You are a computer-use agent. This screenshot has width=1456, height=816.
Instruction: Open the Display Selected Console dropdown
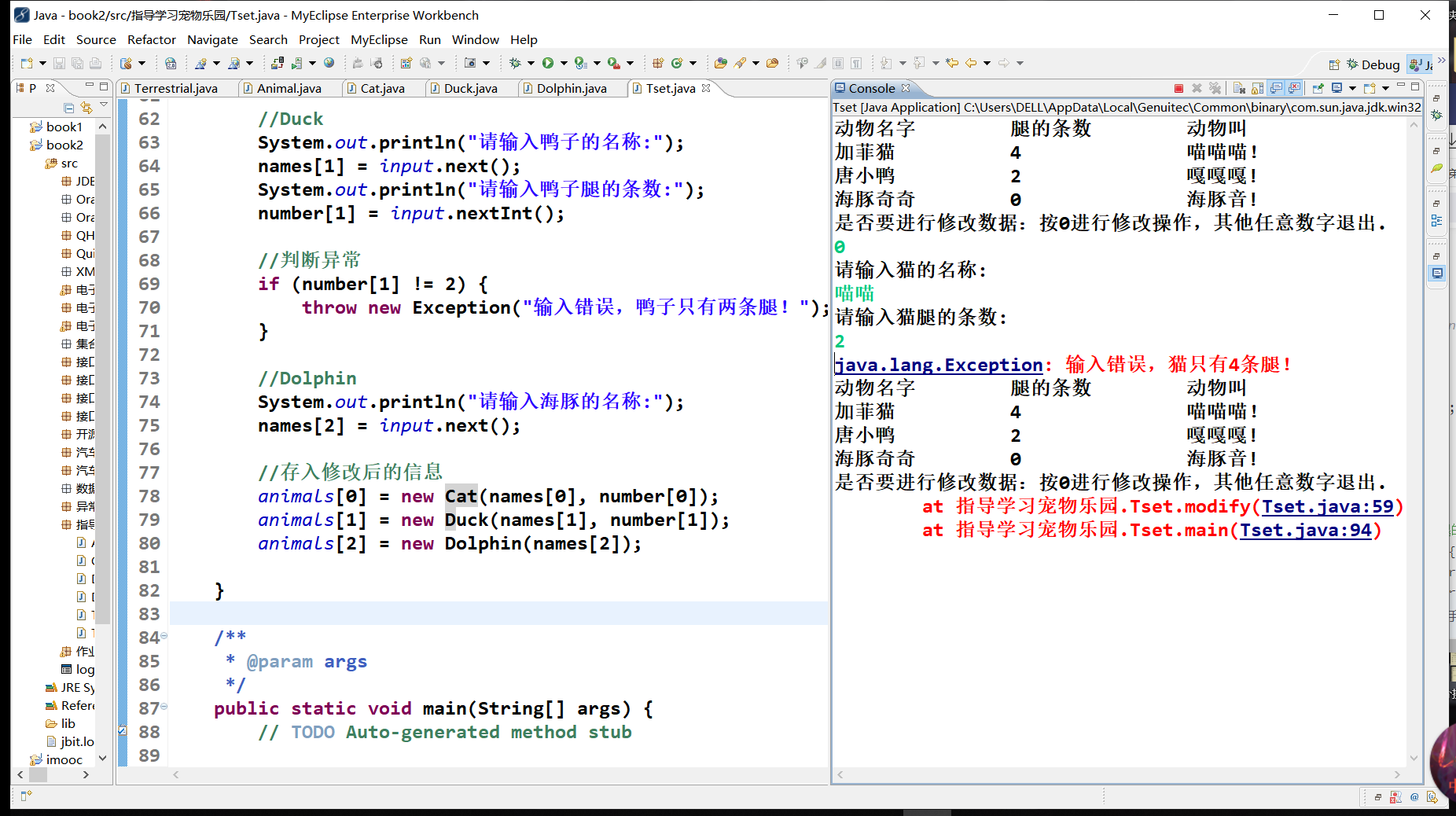[x=1352, y=88]
